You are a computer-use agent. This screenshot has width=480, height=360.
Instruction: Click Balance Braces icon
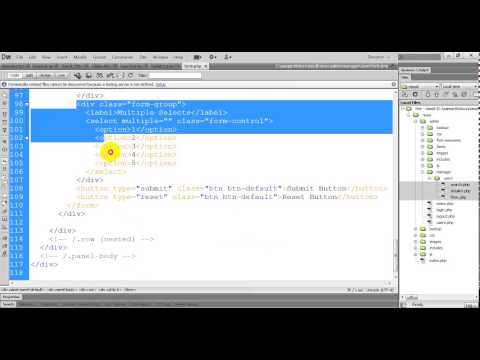pyautogui.click(x=4, y=149)
